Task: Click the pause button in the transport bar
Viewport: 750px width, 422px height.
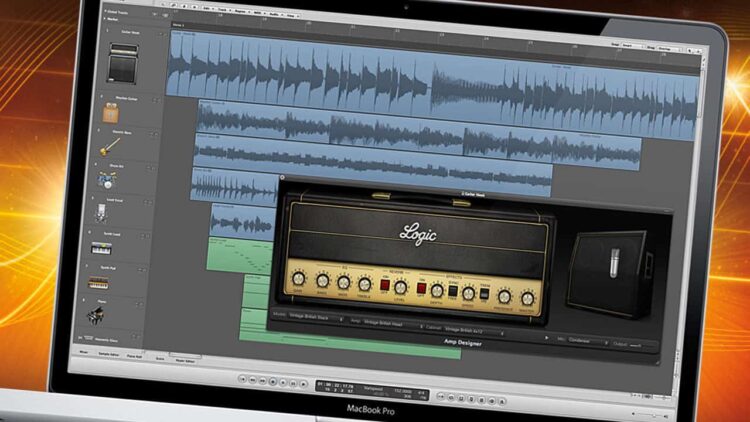Action: 293,383
